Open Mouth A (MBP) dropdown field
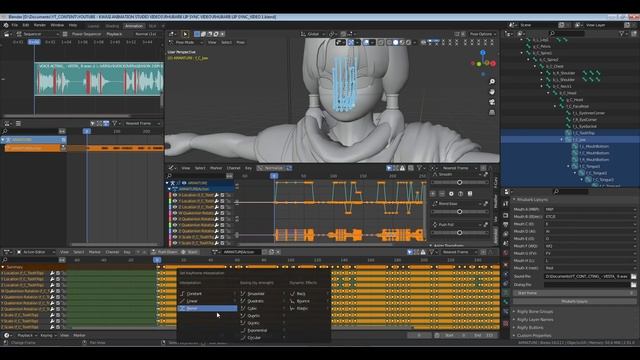This screenshot has height=360, width=640. tap(590, 209)
